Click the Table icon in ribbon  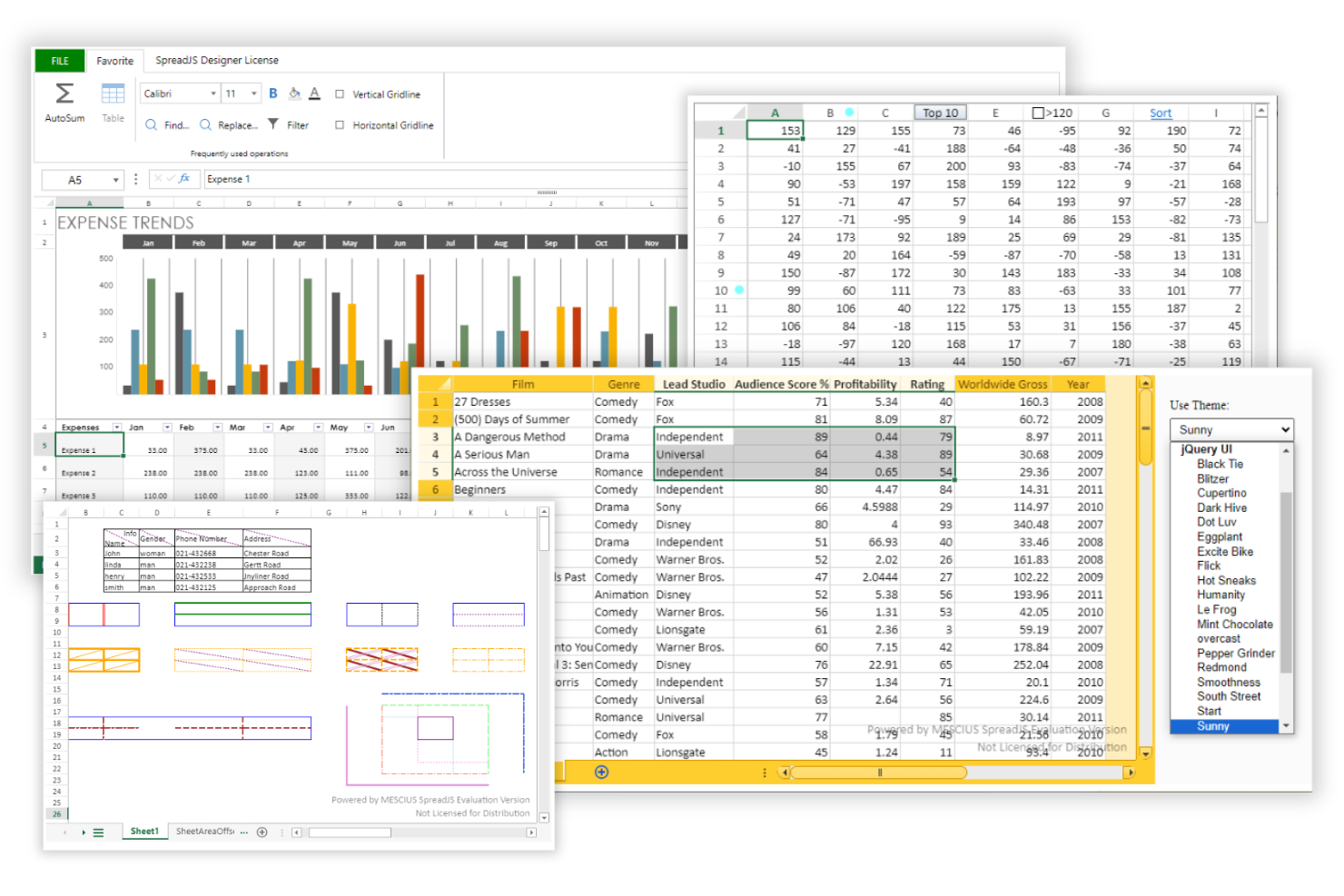pos(113,94)
